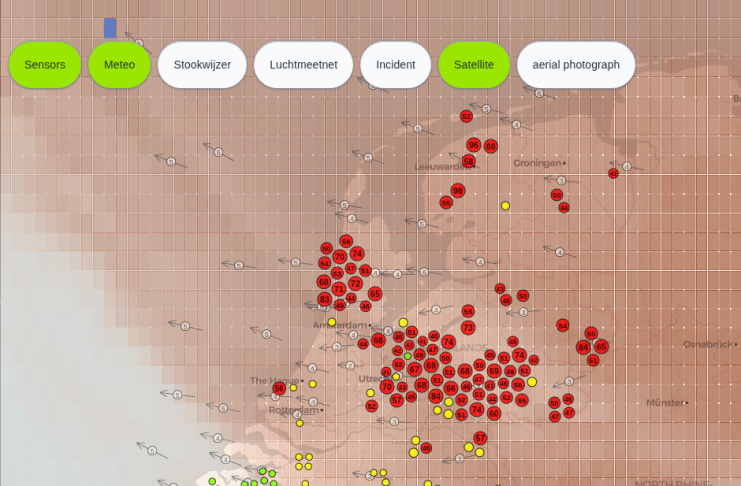Click the green sensor dot beside marker 49
Viewport: 741px width, 486px height.
point(408,356)
